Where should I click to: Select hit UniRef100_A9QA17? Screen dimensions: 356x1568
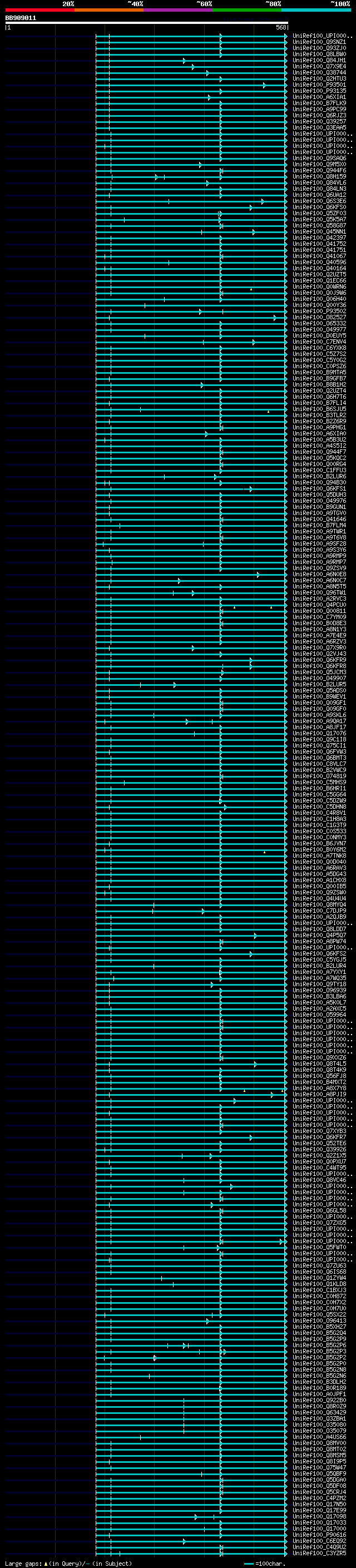pos(319,721)
